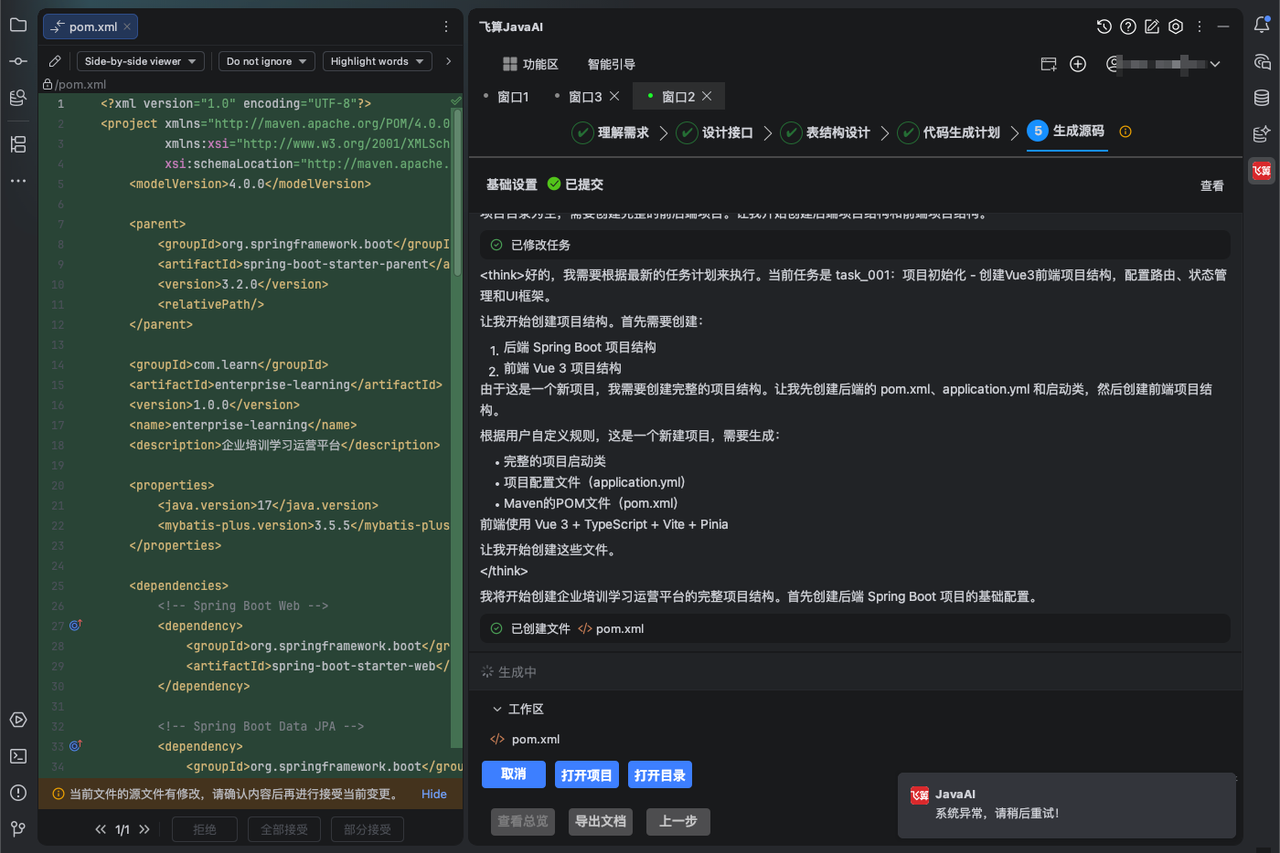This screenshot has height=853, width=1280.
Task: Open the Commit tool window icon
Action: click(x=18, y=61)
